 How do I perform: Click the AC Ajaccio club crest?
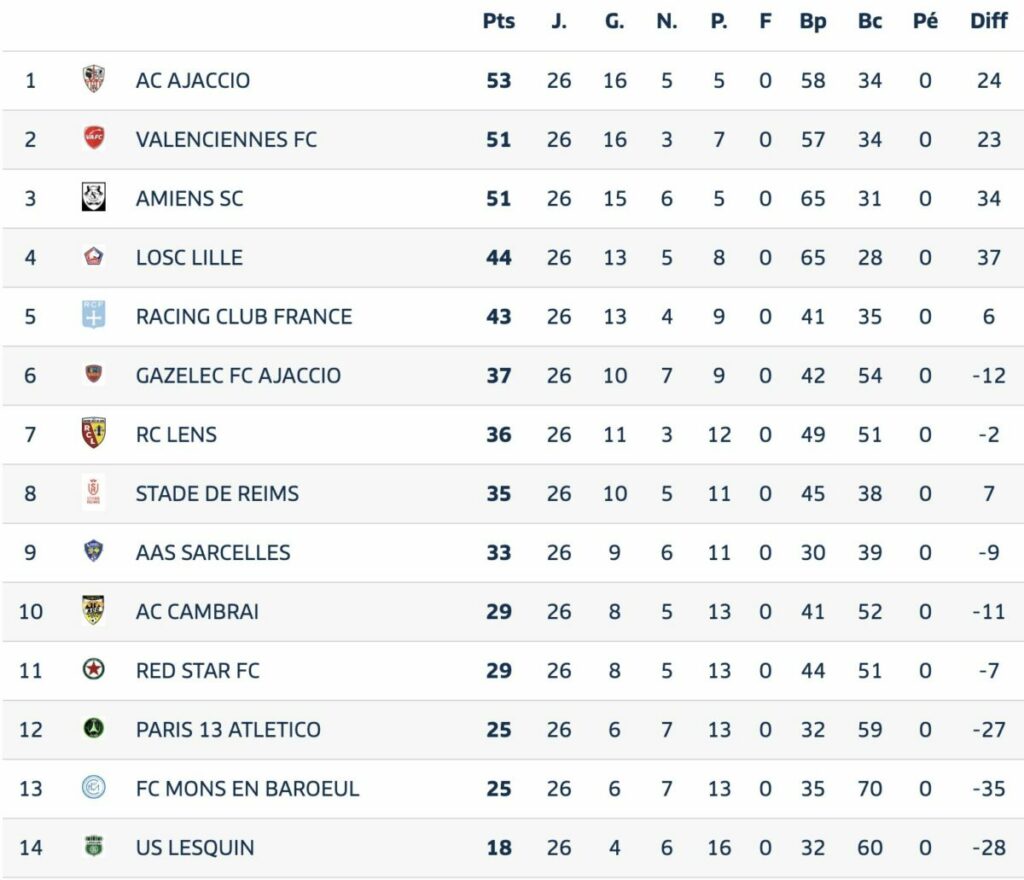93,79
